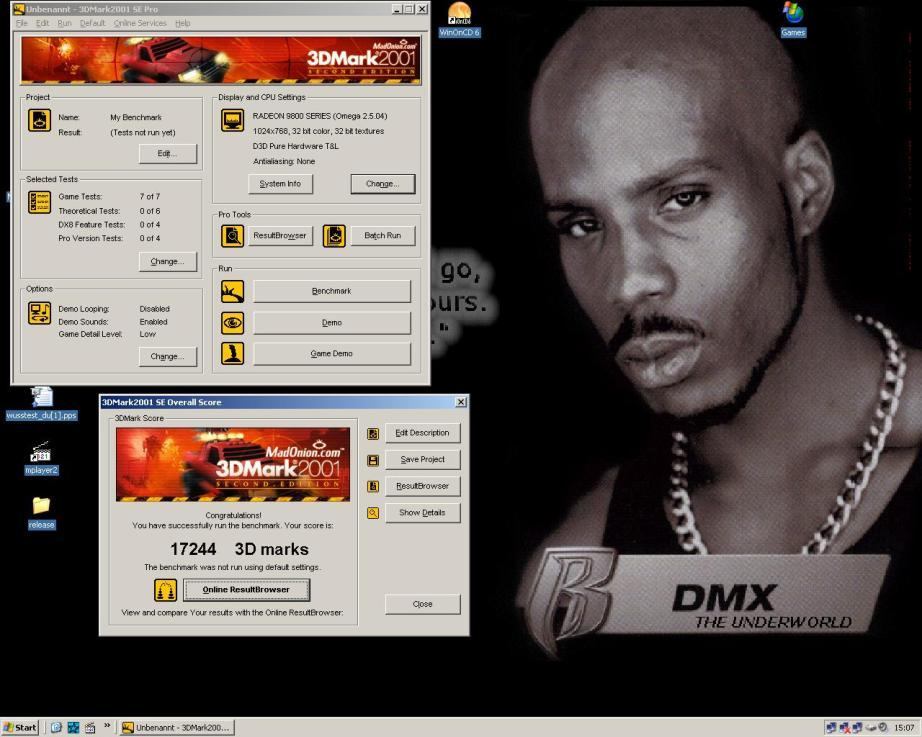
Task: Click Change... under Display and CPU Settings
Action: coord(383,184)
